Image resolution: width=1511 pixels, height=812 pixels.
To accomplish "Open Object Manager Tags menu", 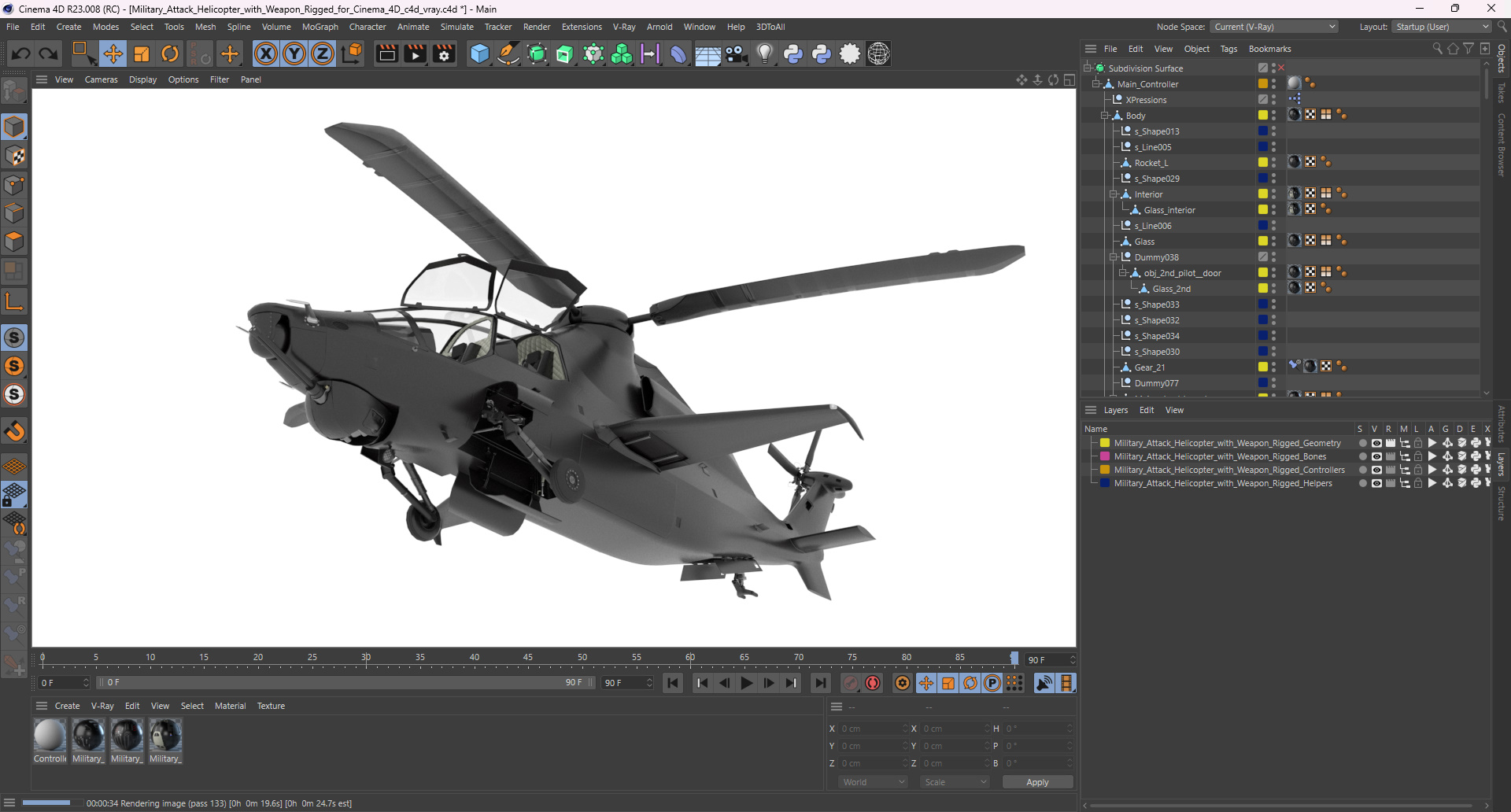I will [1228, 49].
